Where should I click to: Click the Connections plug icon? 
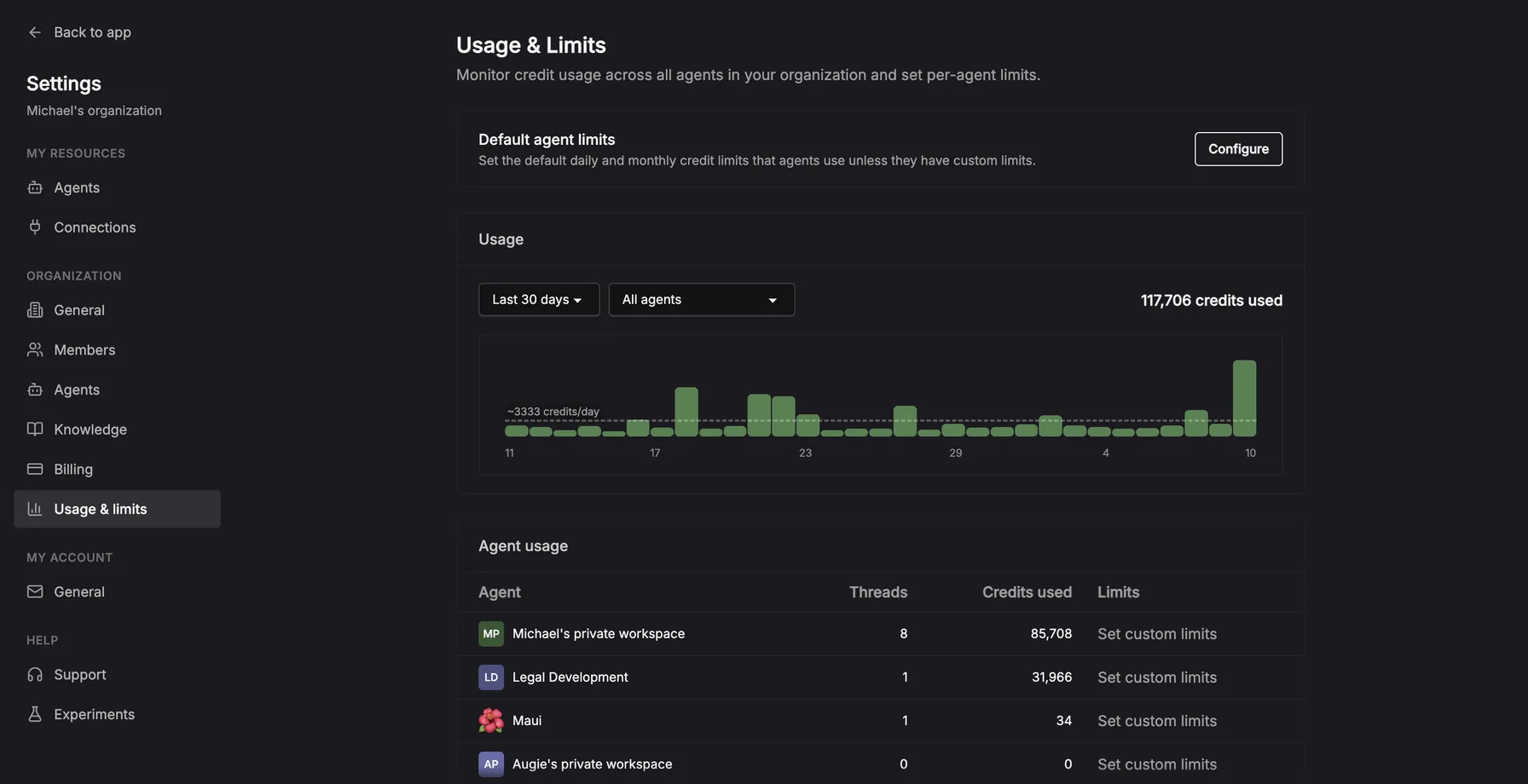[35, 227]
